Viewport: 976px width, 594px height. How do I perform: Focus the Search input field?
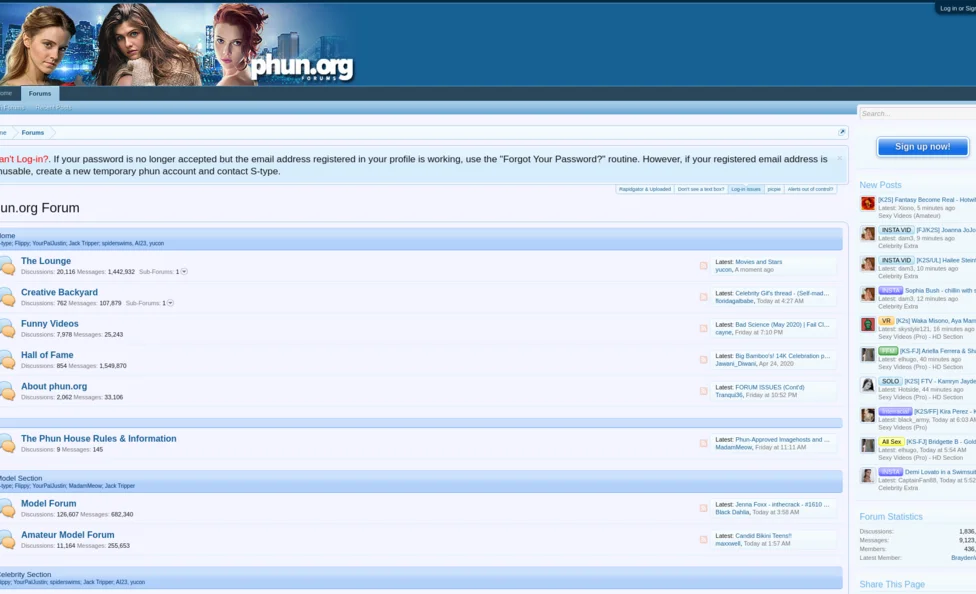click(x=917, y=113)
